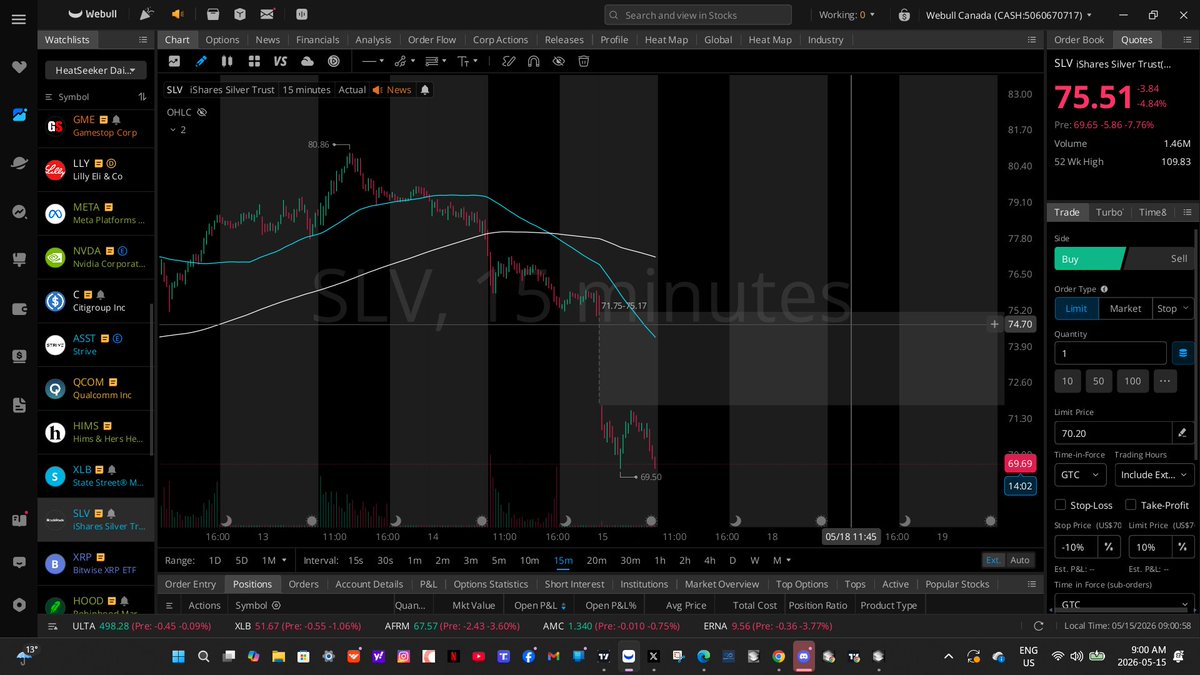Delete drawings with the trash icon

pyautogui.click(x=584, y=61)
